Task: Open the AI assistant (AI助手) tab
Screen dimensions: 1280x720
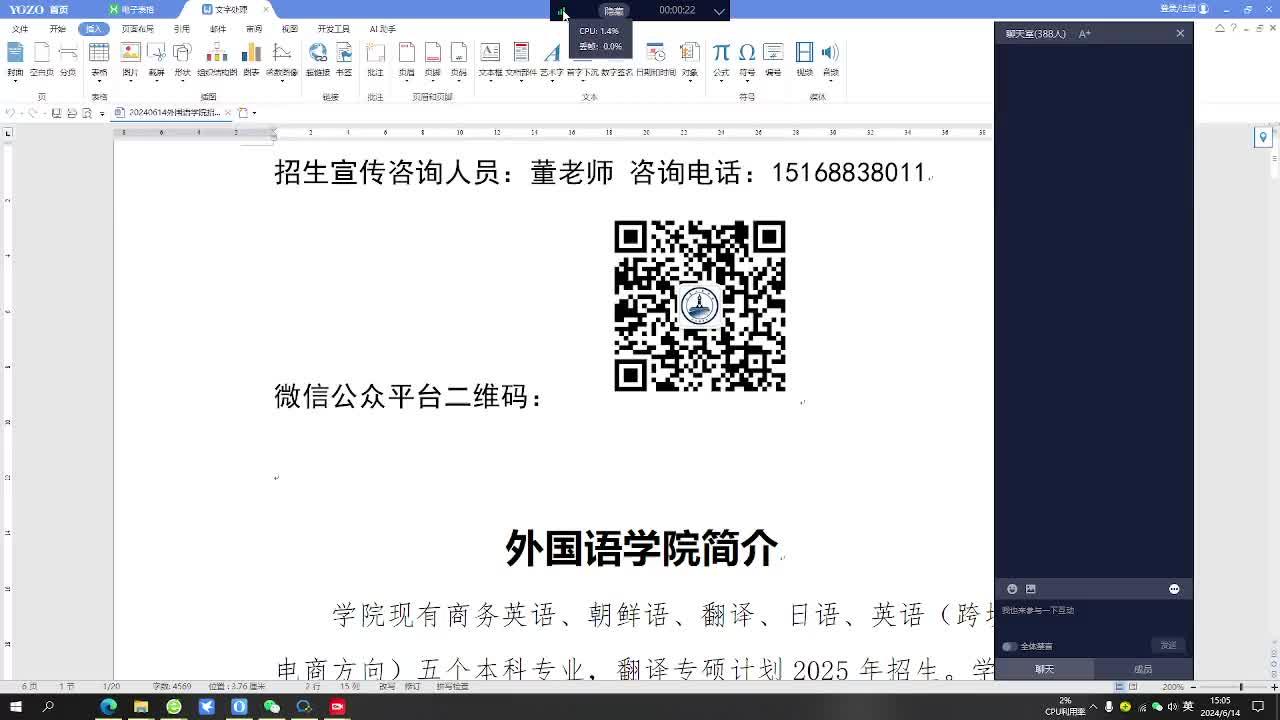Action: click(x=382, y=29)
